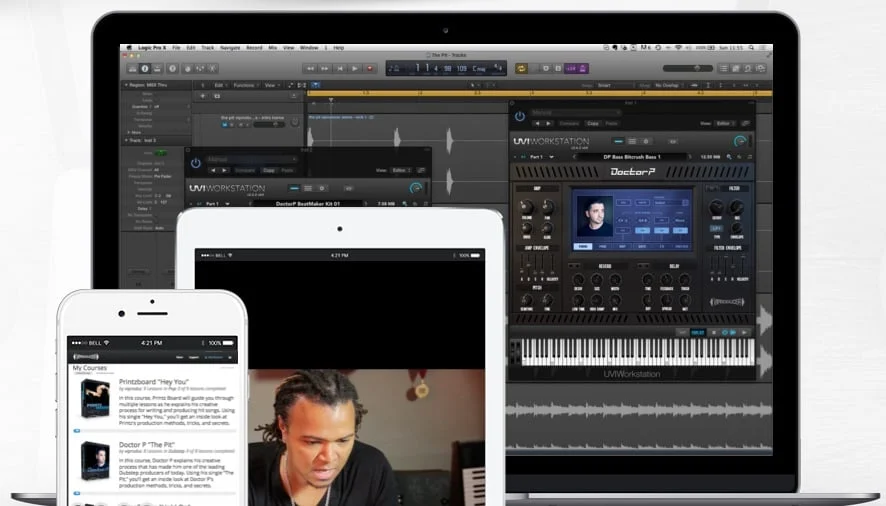Hit the red Record button

coord(370,68)
